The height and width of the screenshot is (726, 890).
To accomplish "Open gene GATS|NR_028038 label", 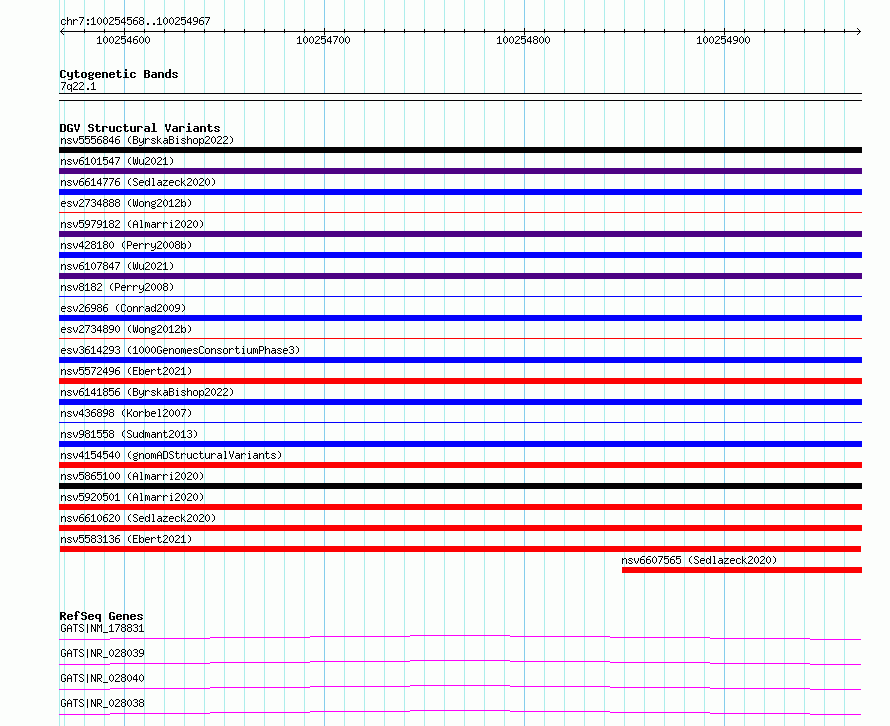I will [x=102, y=703].
